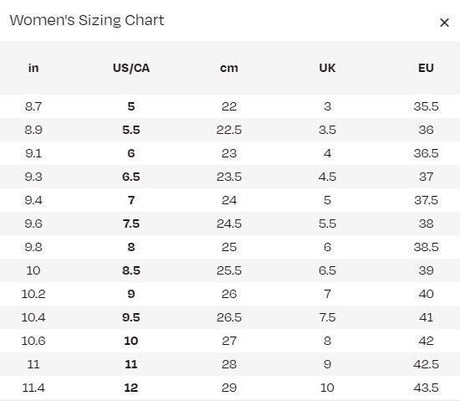The image size is (460, 401).
Task: Select US/CA size 12 cell
Action: coord(131,388)
